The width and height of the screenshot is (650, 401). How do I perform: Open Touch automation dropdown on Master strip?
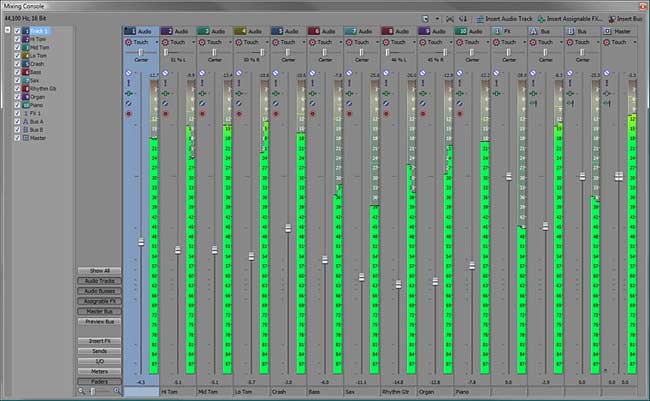(x=635, y=42)
